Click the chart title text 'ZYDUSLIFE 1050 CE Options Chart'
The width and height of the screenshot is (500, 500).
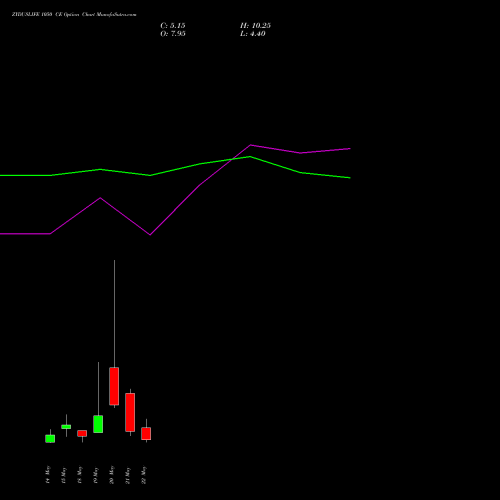click(x=54, y=15)
